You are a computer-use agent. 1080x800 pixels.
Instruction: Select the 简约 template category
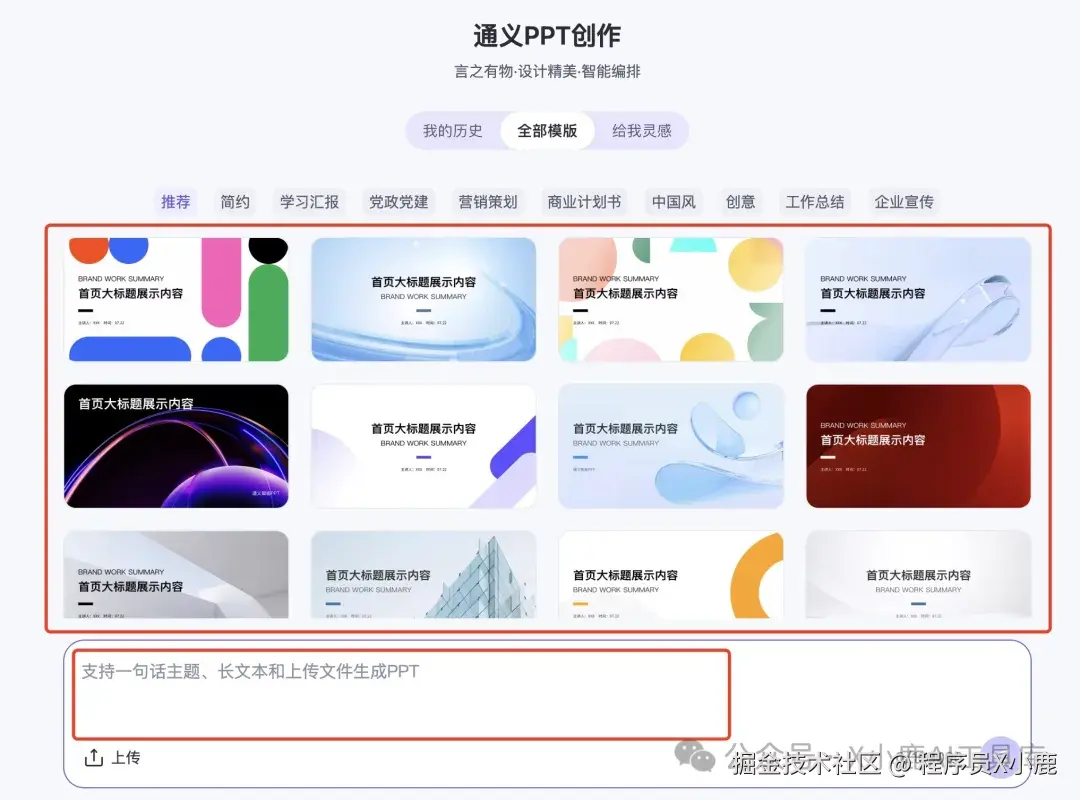[x=235, y=202]
